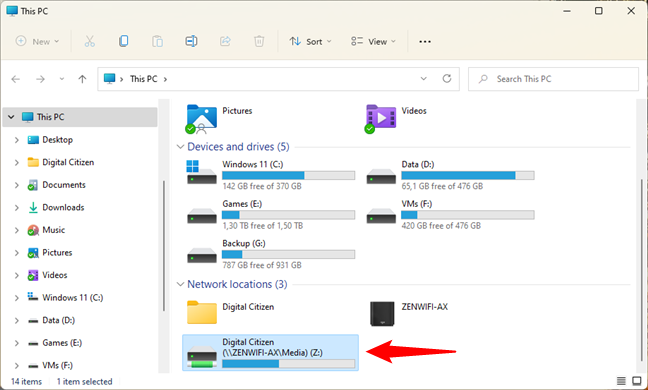Go back with the left arrow
The height and width of the screenshot is (390, 648).
coord(16,79)
